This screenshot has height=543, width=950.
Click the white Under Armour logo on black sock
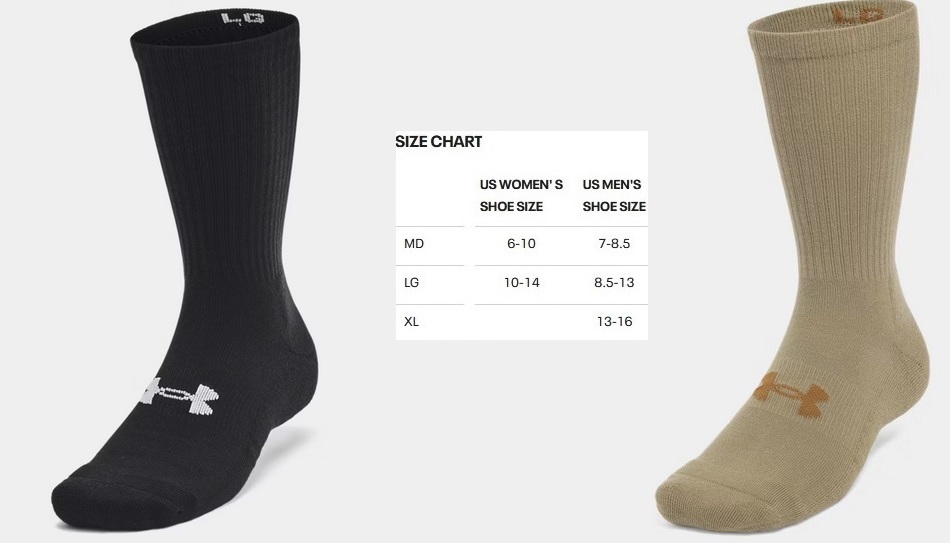[179, 396]
